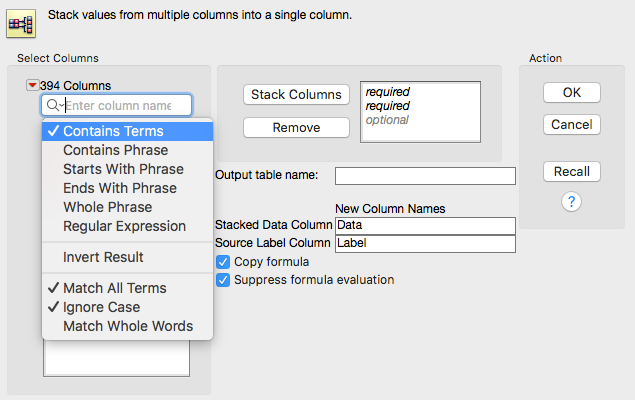Enable Match Whole Words option

pos(128,326)
